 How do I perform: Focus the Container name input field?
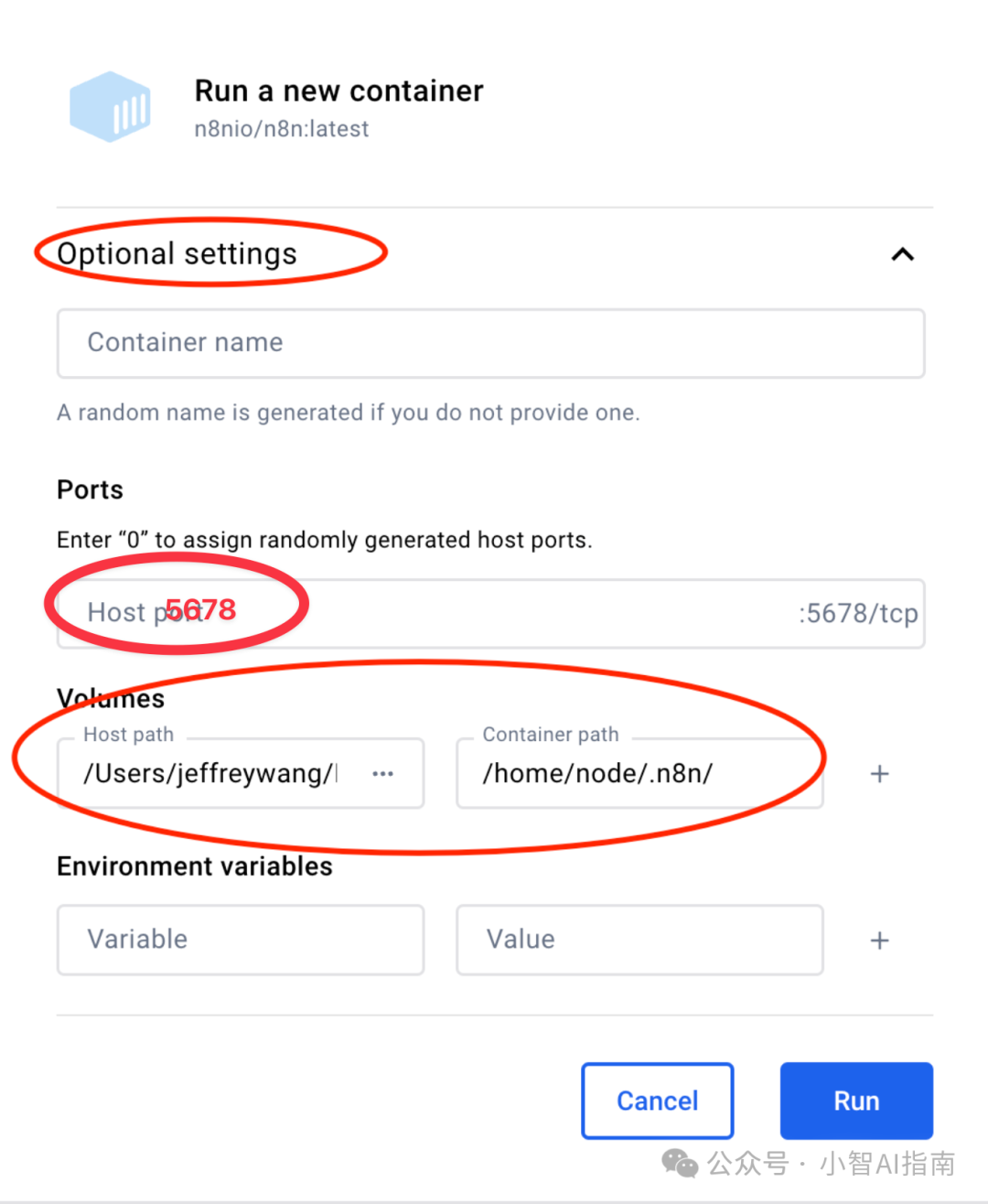click(490, 343)
